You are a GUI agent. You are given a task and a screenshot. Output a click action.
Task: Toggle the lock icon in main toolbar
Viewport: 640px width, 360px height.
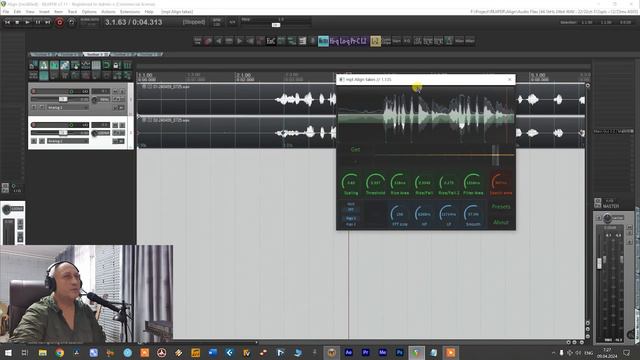[116, 65]
